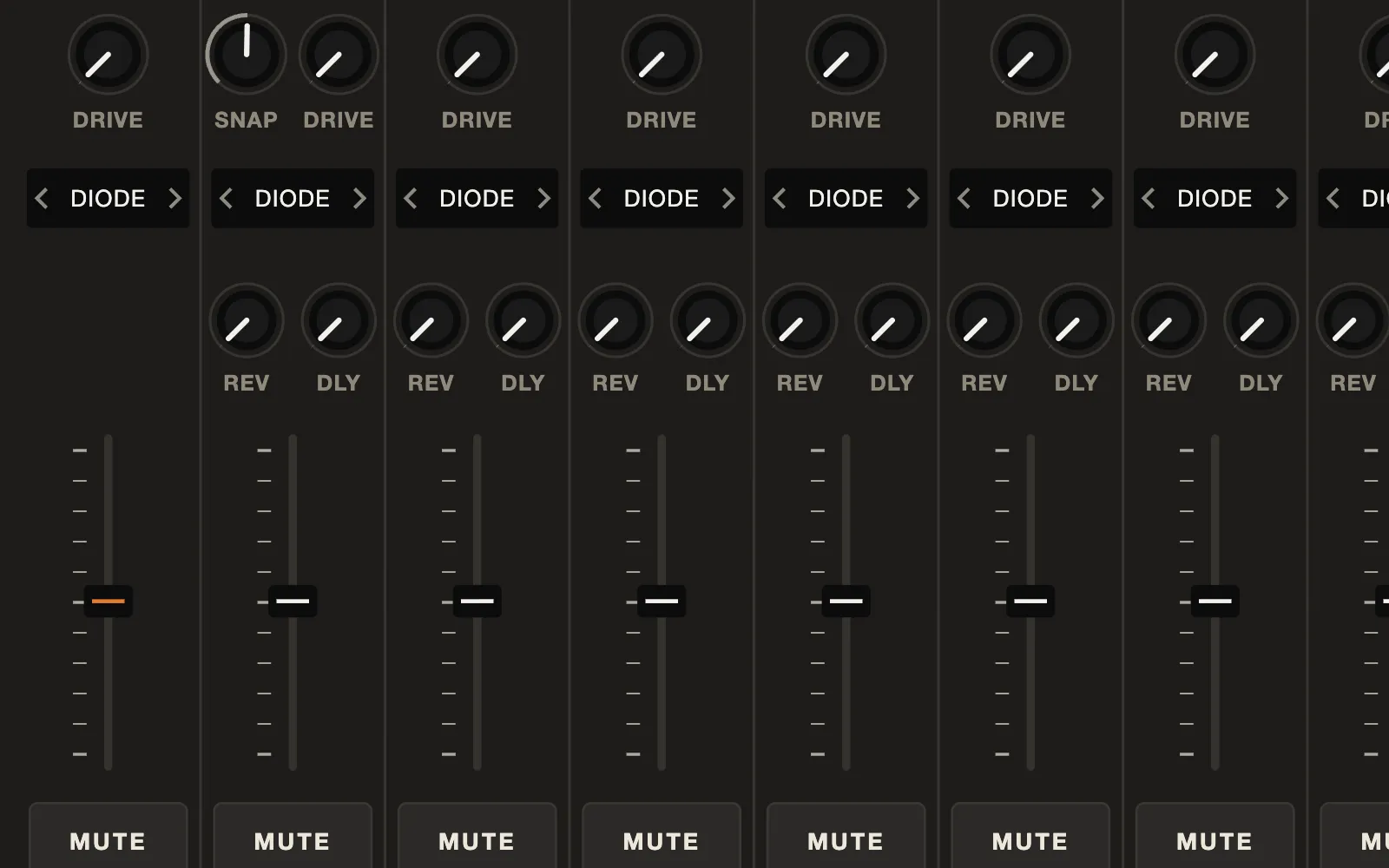
Task: Toggle MUTE on the seventh channel
Action: coord(1215,836)
